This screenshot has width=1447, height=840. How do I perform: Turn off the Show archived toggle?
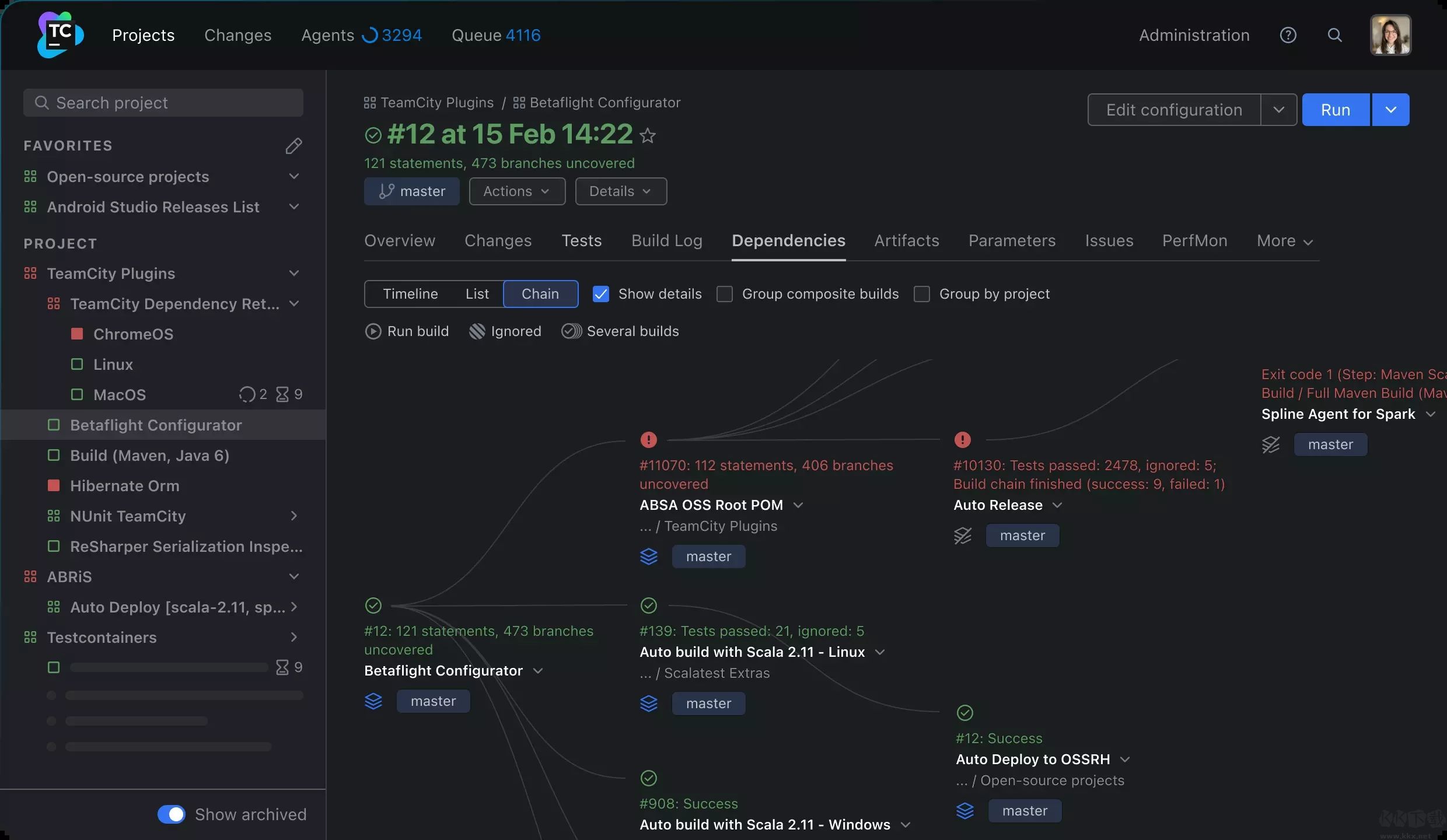[171, 814]
